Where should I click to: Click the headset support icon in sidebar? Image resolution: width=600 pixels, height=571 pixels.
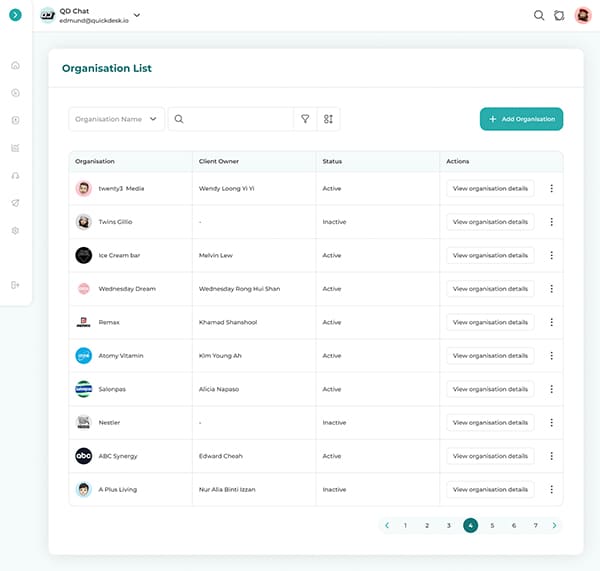[x=15, y=176]
